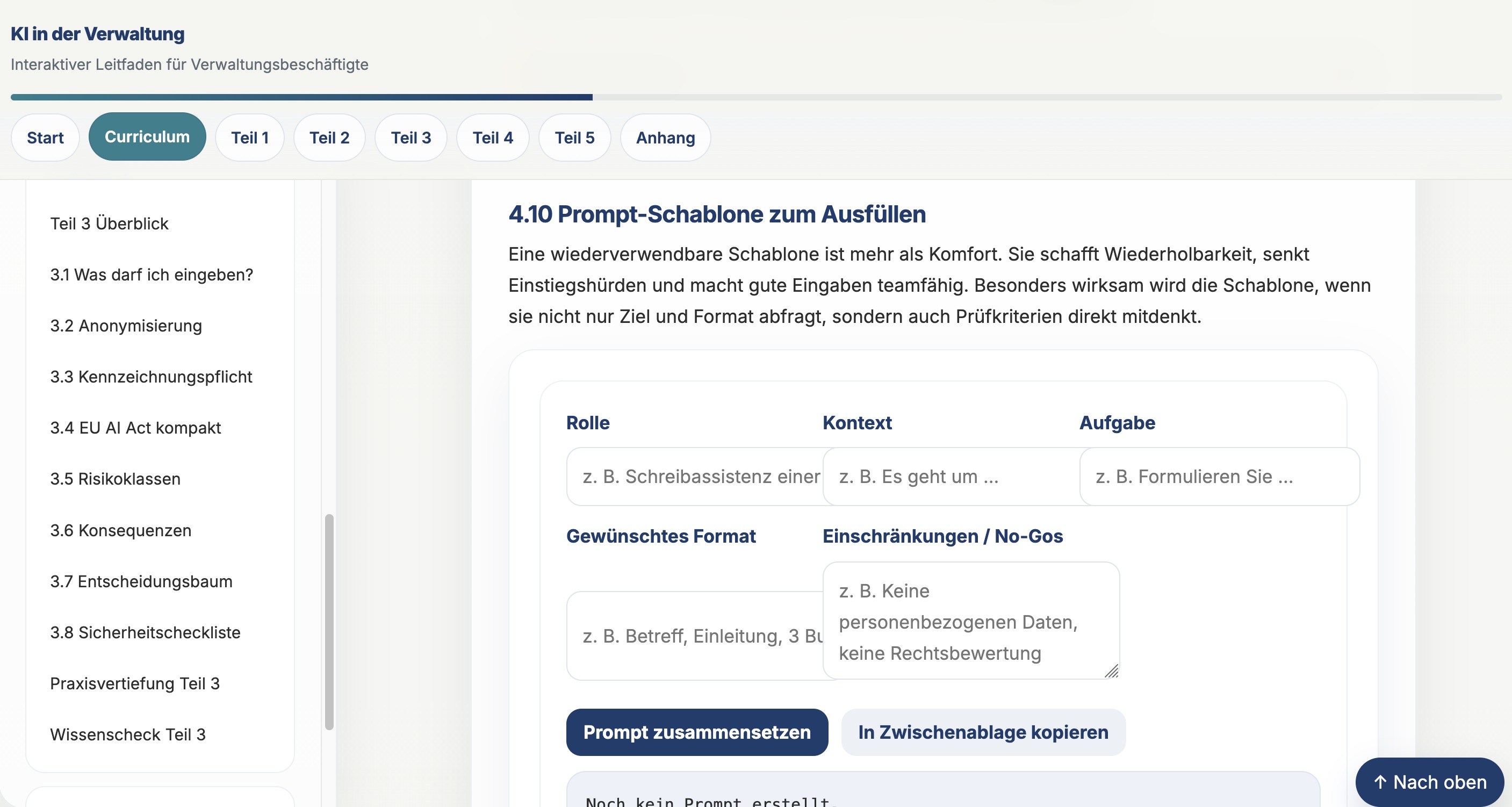Open the Teil 4 tab
1512x807 pixels.
coord(493,138)
